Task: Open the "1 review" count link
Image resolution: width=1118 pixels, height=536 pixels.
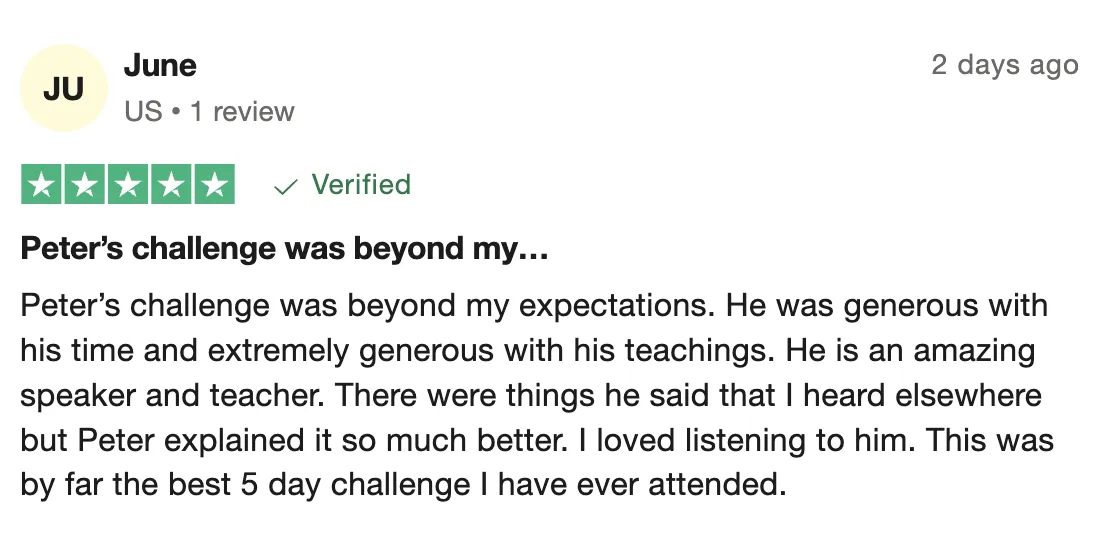Action: point(242,111)
